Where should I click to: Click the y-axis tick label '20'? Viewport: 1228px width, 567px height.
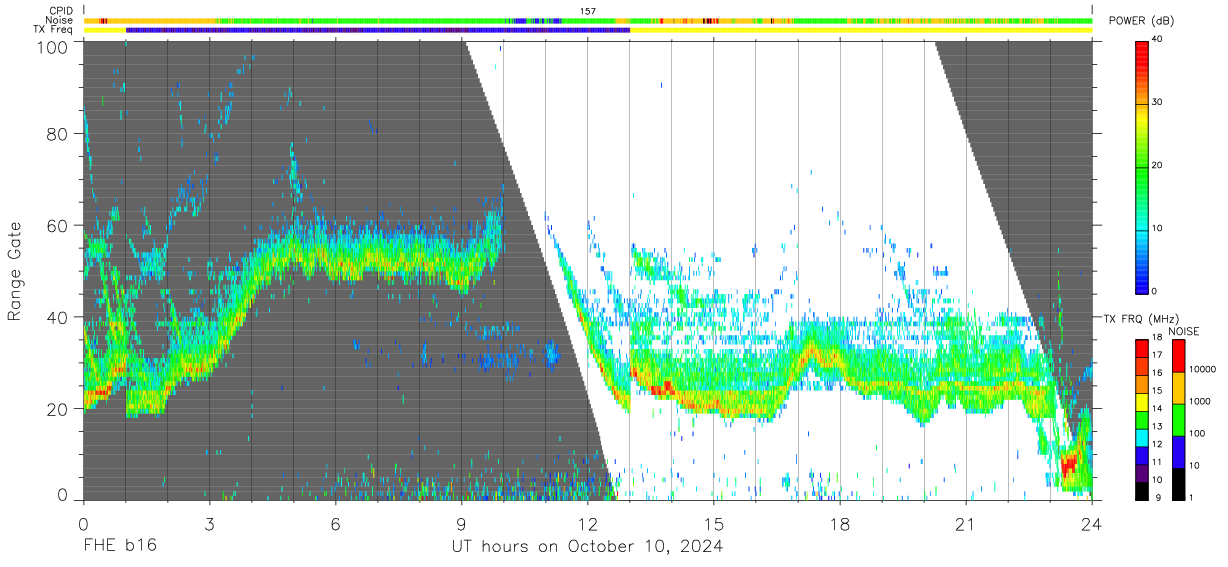click(x=57, y=409)
